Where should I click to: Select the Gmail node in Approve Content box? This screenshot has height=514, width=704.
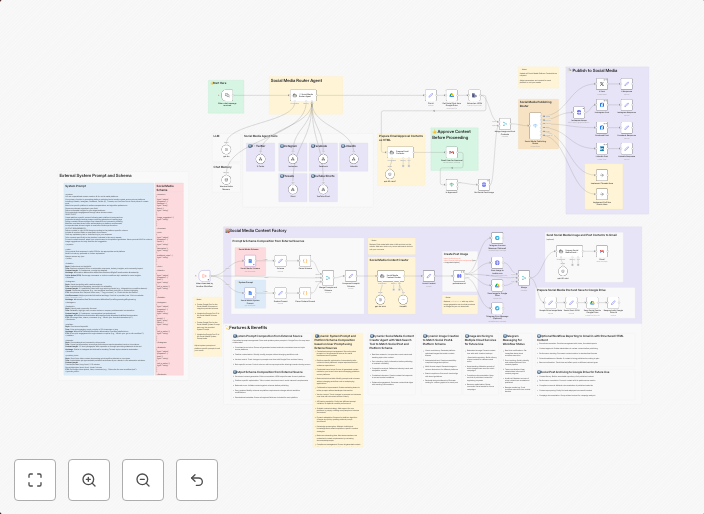tap(452, 153)
